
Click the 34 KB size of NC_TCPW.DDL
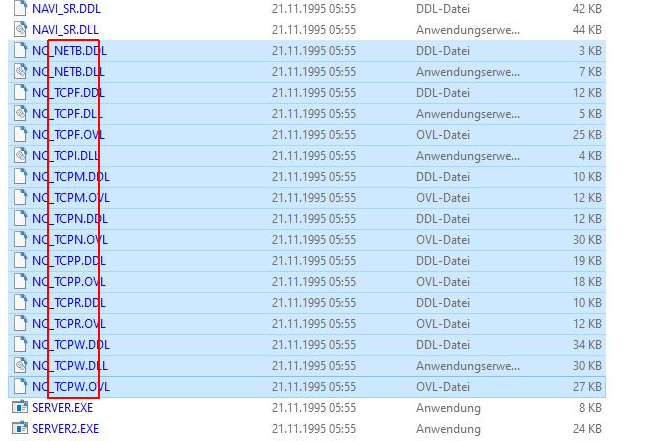587,345
